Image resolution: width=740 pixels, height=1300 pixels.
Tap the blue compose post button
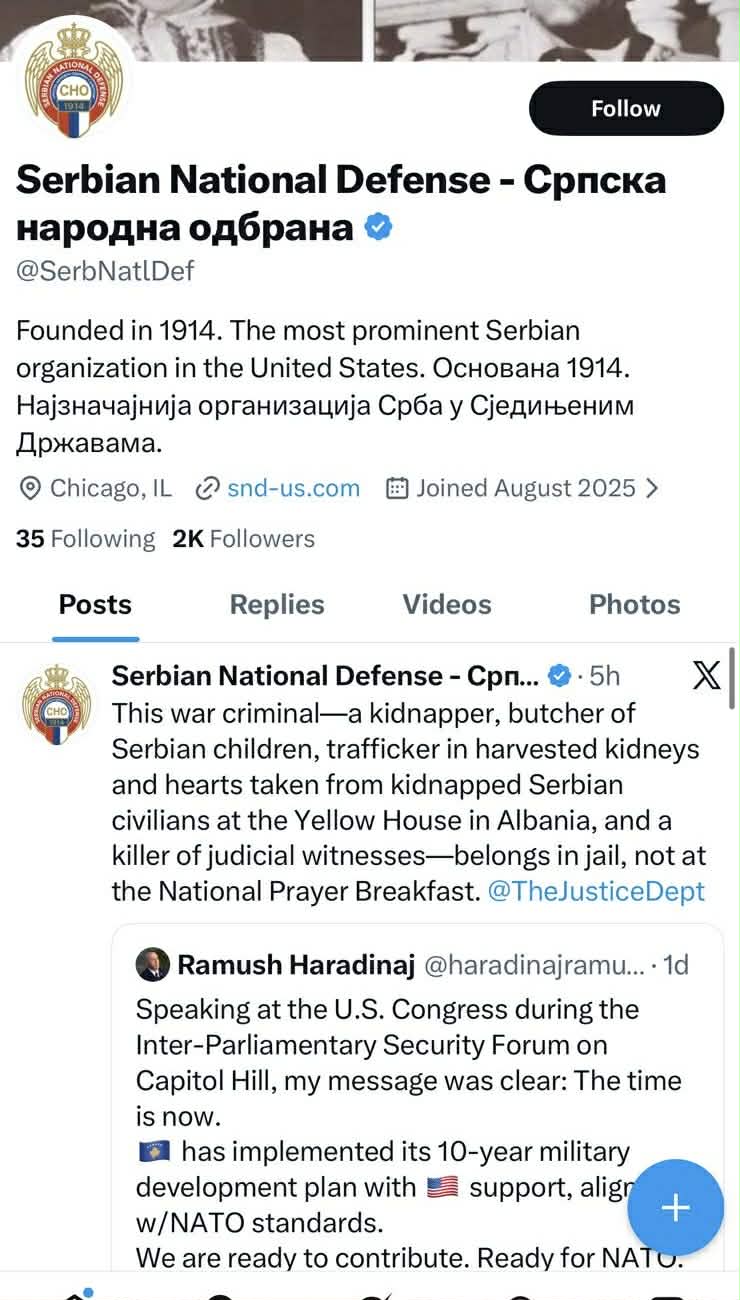[675, 1207]
